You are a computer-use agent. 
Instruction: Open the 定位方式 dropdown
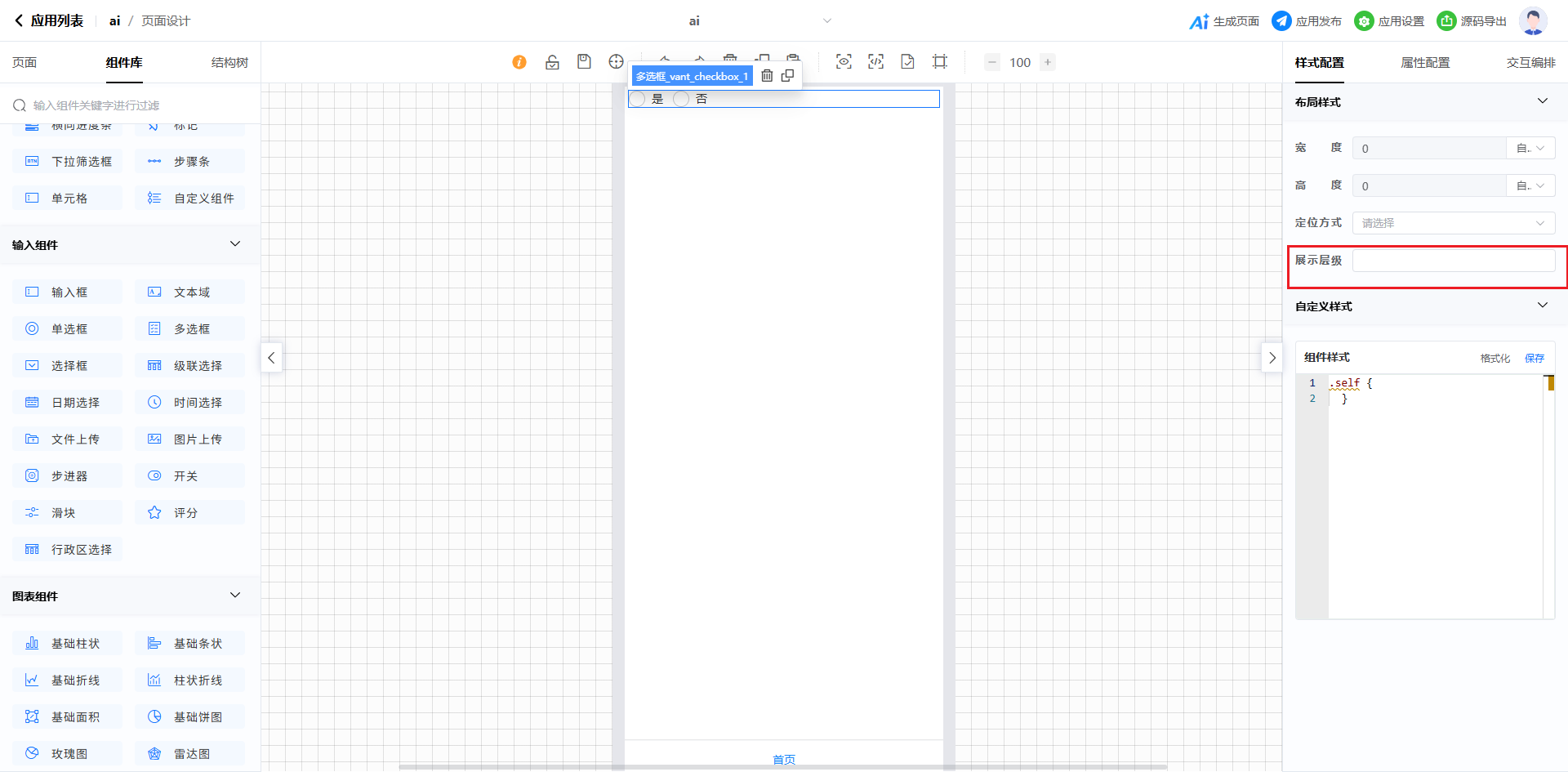[1453, 223]
